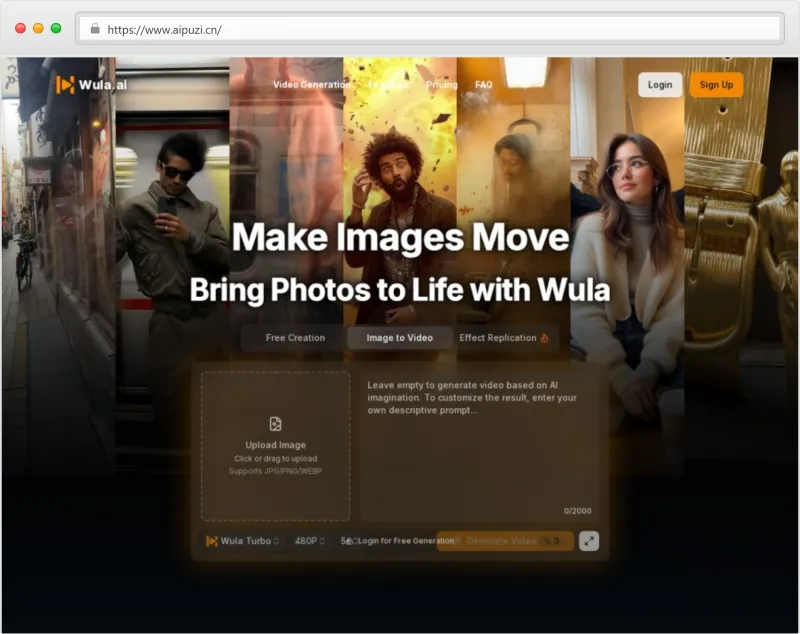Click the Wula.ai logo icon
This screenshot has height=634, width=800.
point(65,85)
